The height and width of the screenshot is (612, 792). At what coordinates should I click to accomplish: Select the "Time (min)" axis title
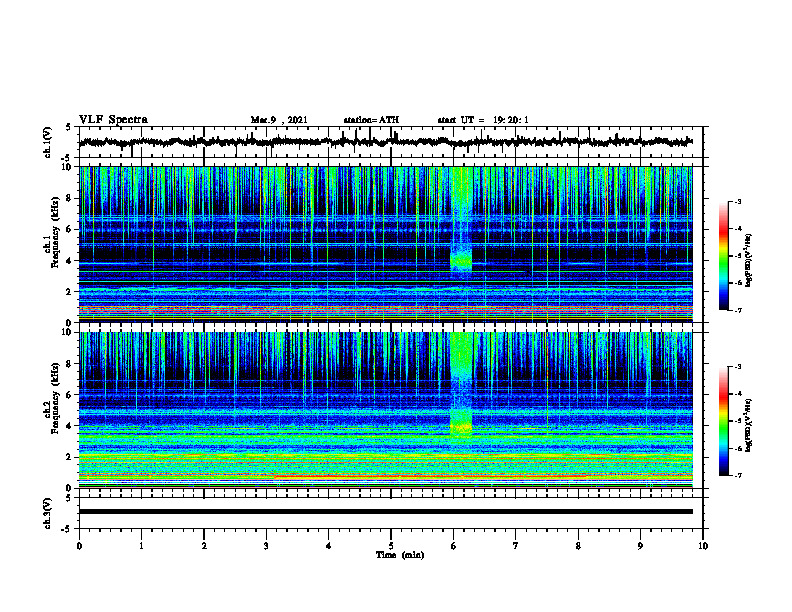pos(400,555)
